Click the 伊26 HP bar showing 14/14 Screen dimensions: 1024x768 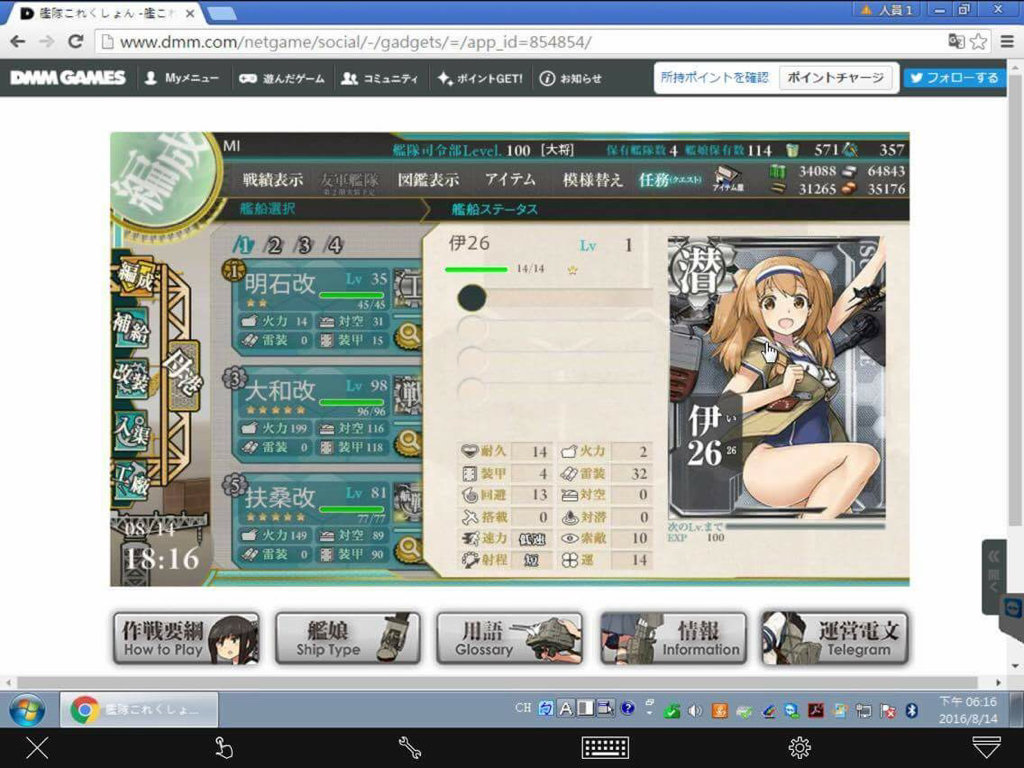tap(475, 269)
